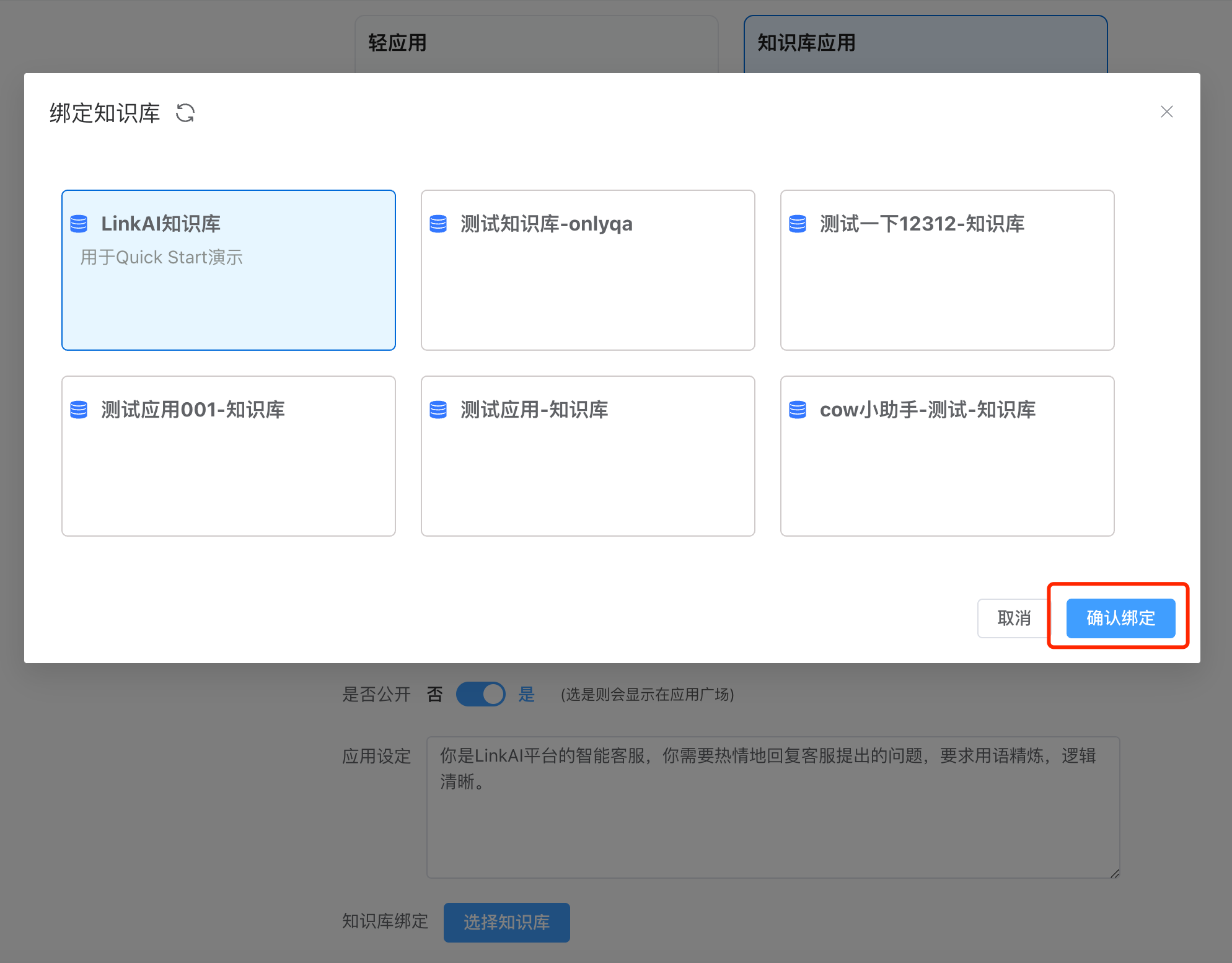
Task: Click into the 应用设定 text area
Action: pos(773,807)
